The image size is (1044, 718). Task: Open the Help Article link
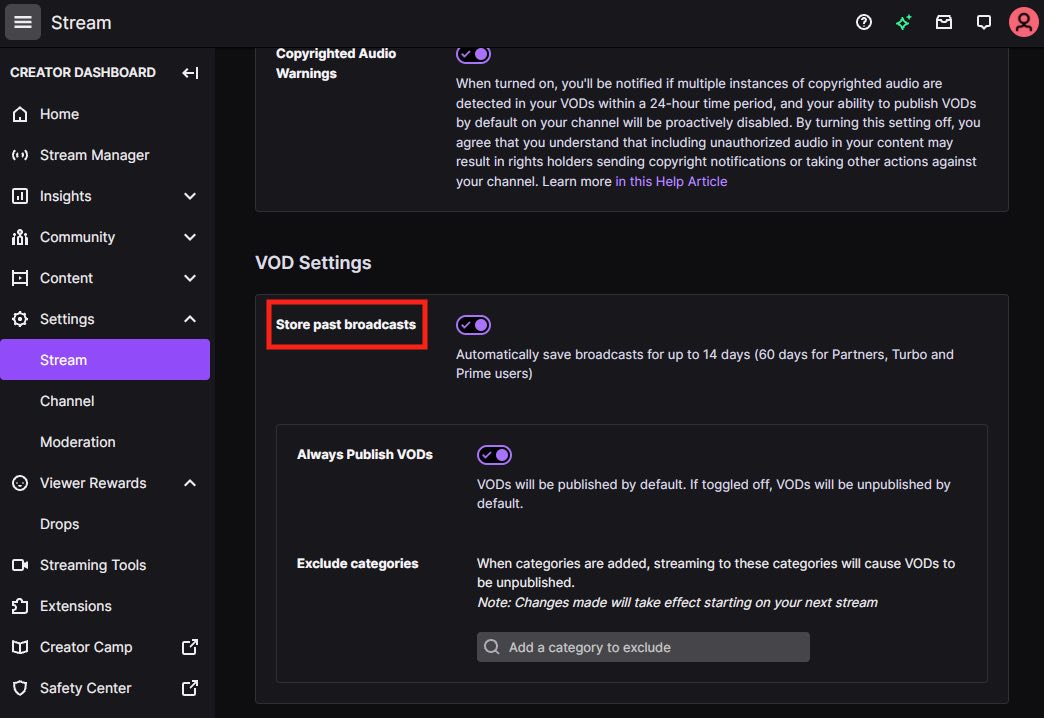670,181
